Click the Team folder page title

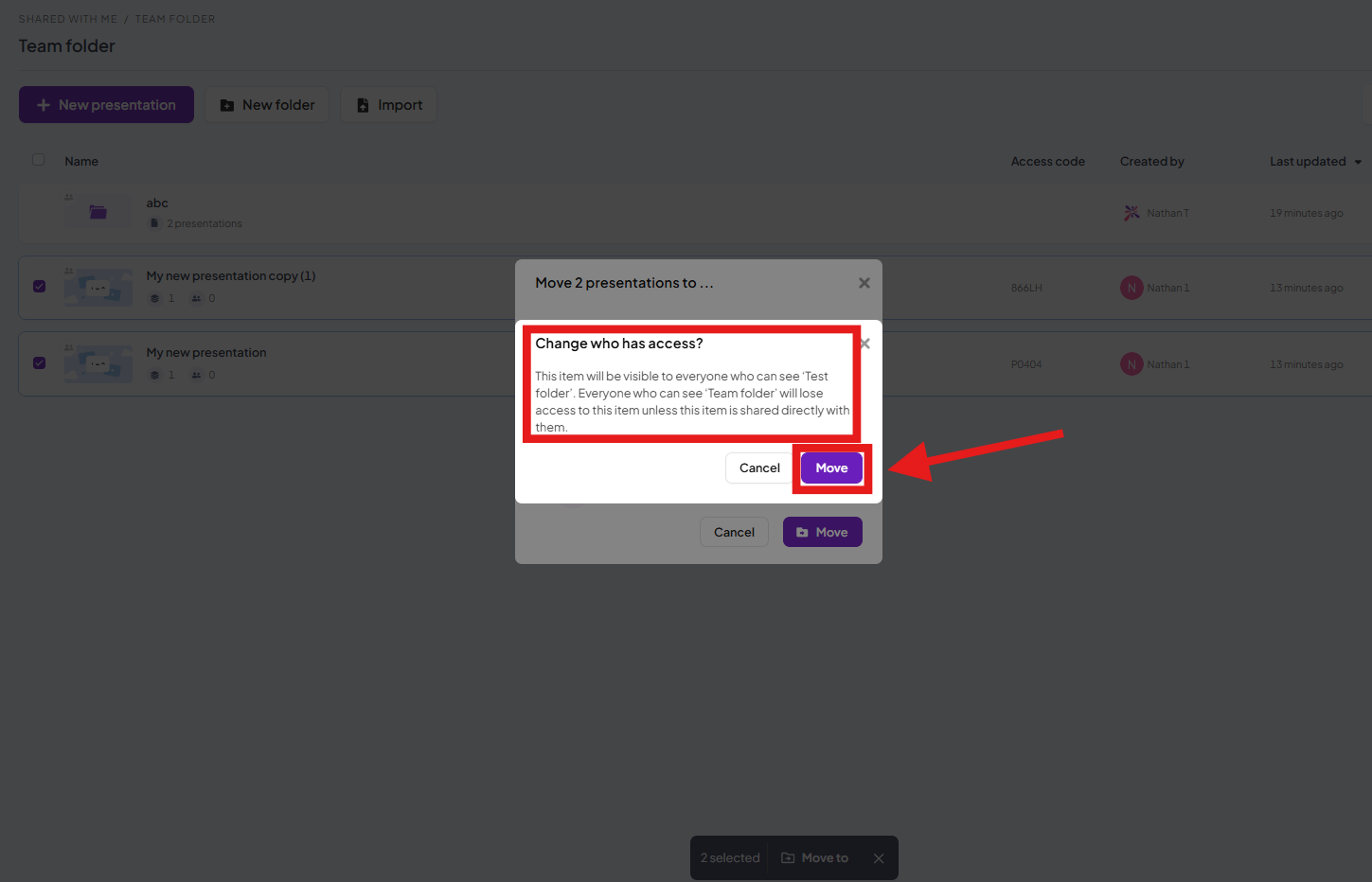67,46
